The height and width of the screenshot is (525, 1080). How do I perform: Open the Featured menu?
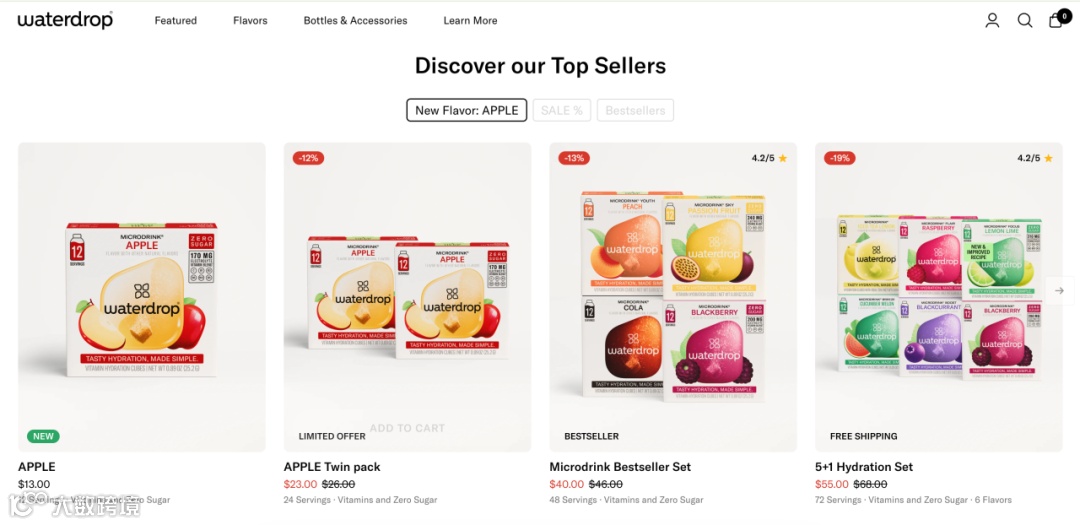click(x=176, y=21)
